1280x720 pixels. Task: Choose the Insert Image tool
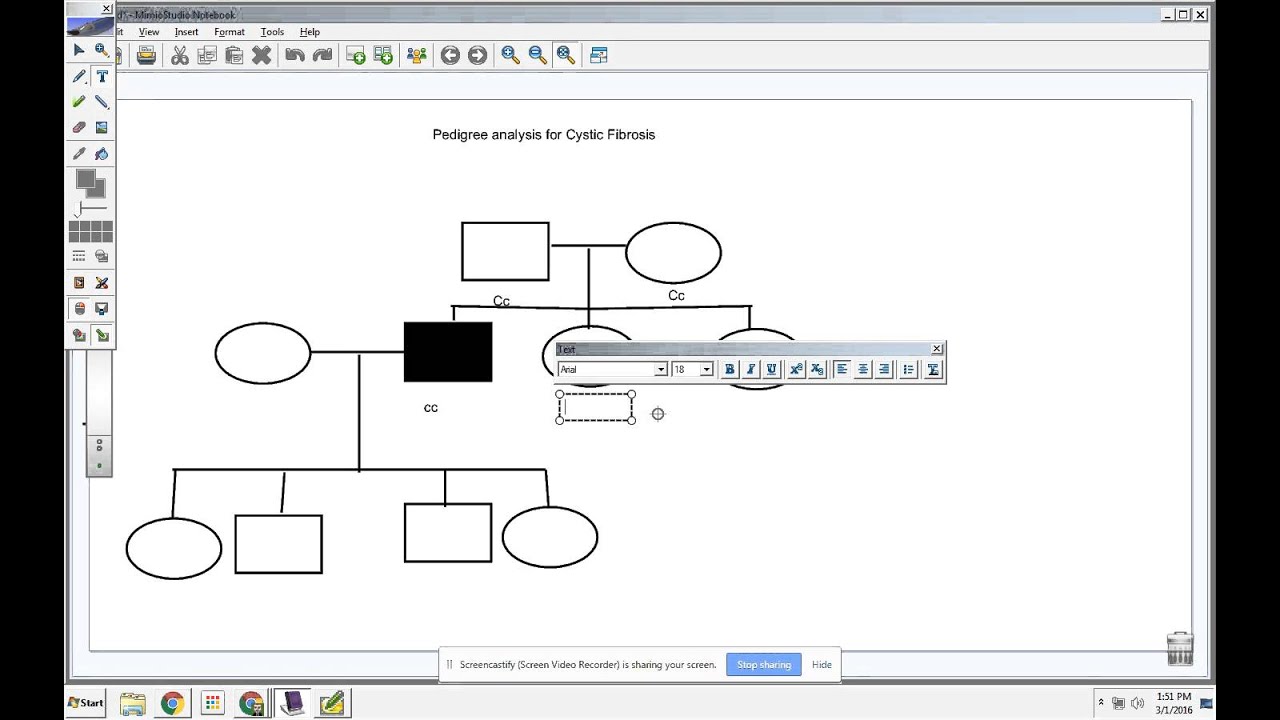coord(101,127)
